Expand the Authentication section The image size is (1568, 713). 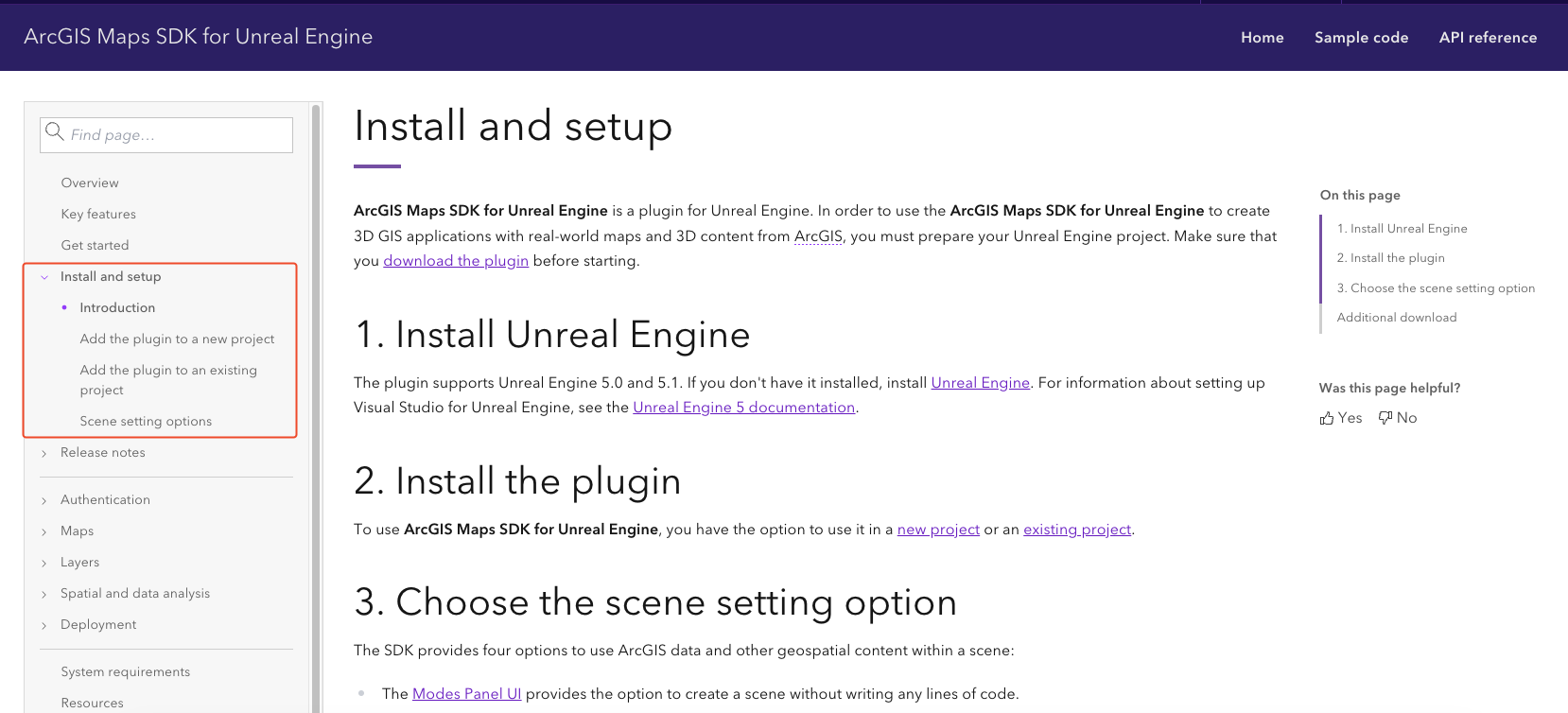pos(44,501)
